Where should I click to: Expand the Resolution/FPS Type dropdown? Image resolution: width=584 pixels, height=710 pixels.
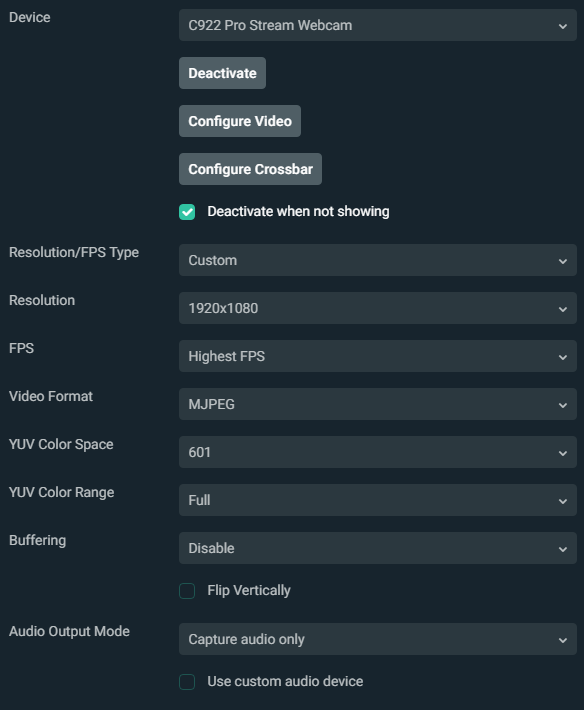pos(378,260)
